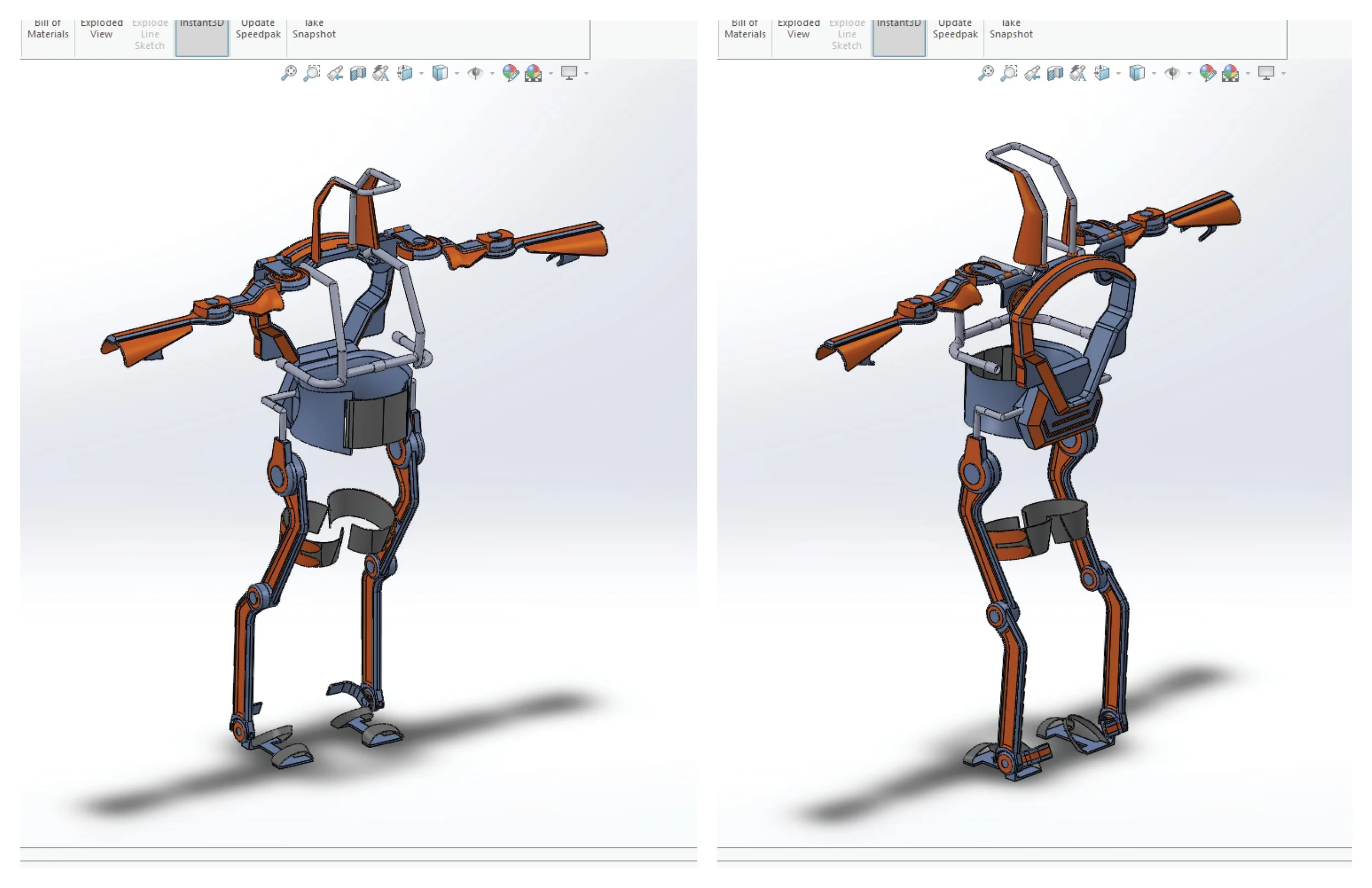The height and width of the screenshot is (888, 1372).
Task: Click Previous View icon in left viewport
Action: pos(335,72)
